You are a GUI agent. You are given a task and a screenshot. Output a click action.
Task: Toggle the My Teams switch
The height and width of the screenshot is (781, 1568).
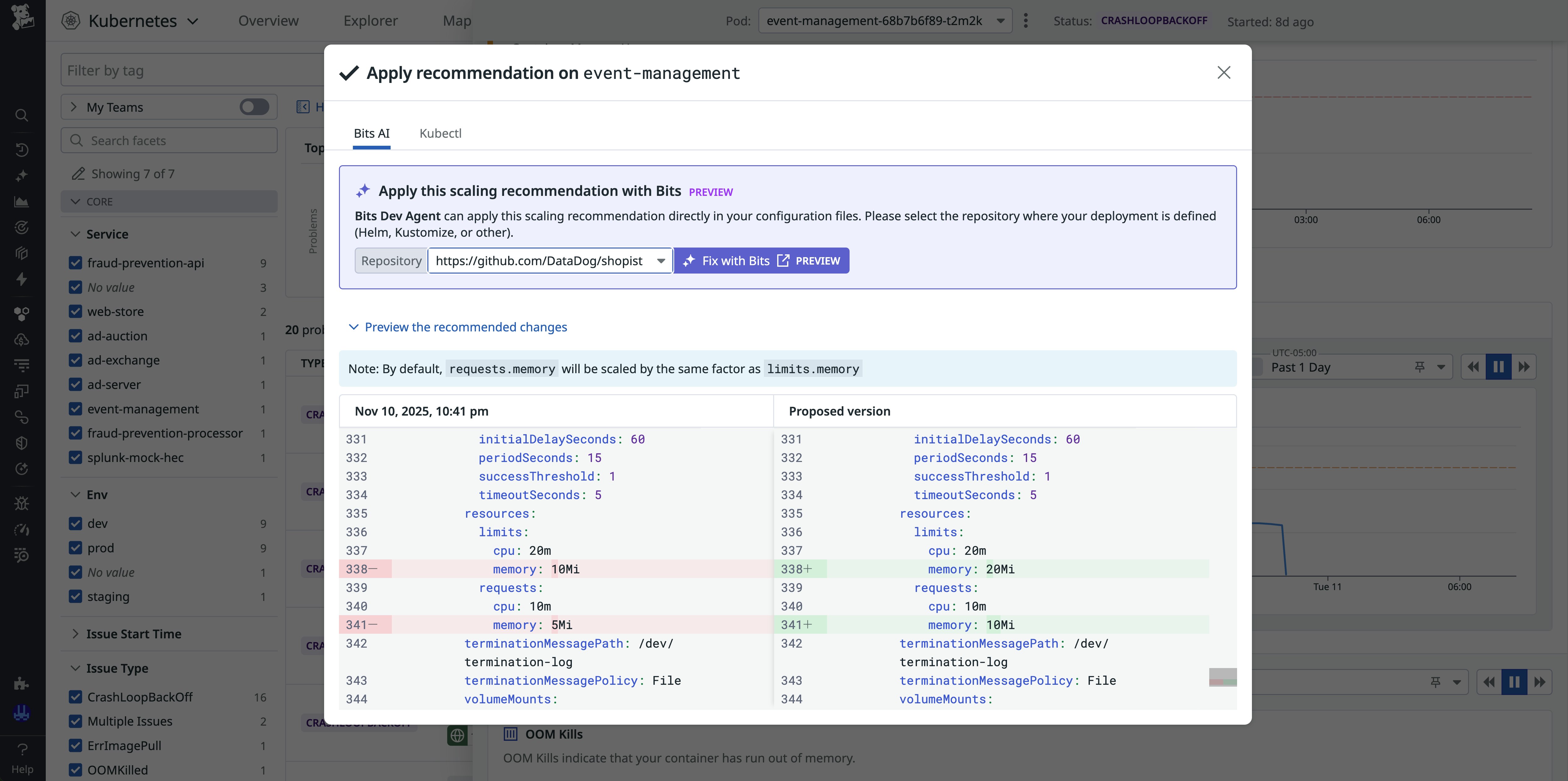click(x=254, y=107)
